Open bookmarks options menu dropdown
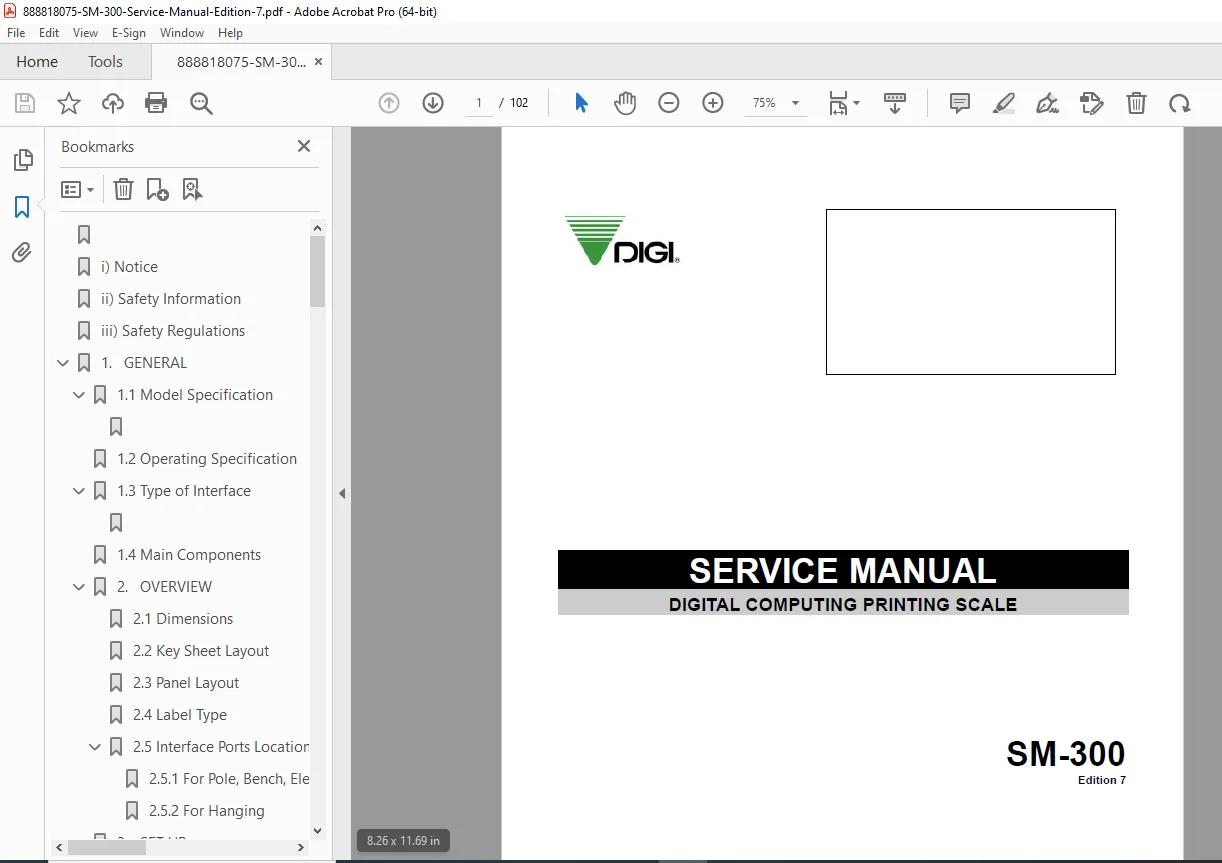The width and height of the screenshot is (1222, 863). pos(77,189)
